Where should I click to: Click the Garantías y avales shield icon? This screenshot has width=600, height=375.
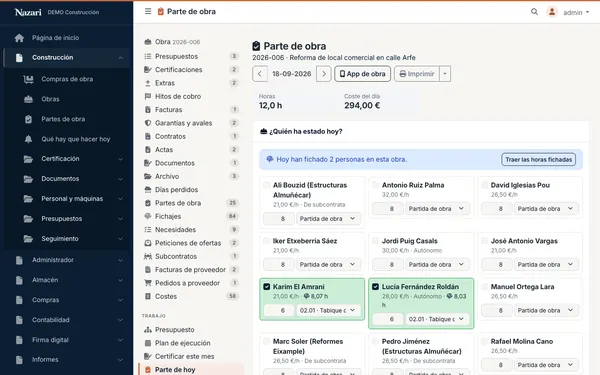click(148, 123)
